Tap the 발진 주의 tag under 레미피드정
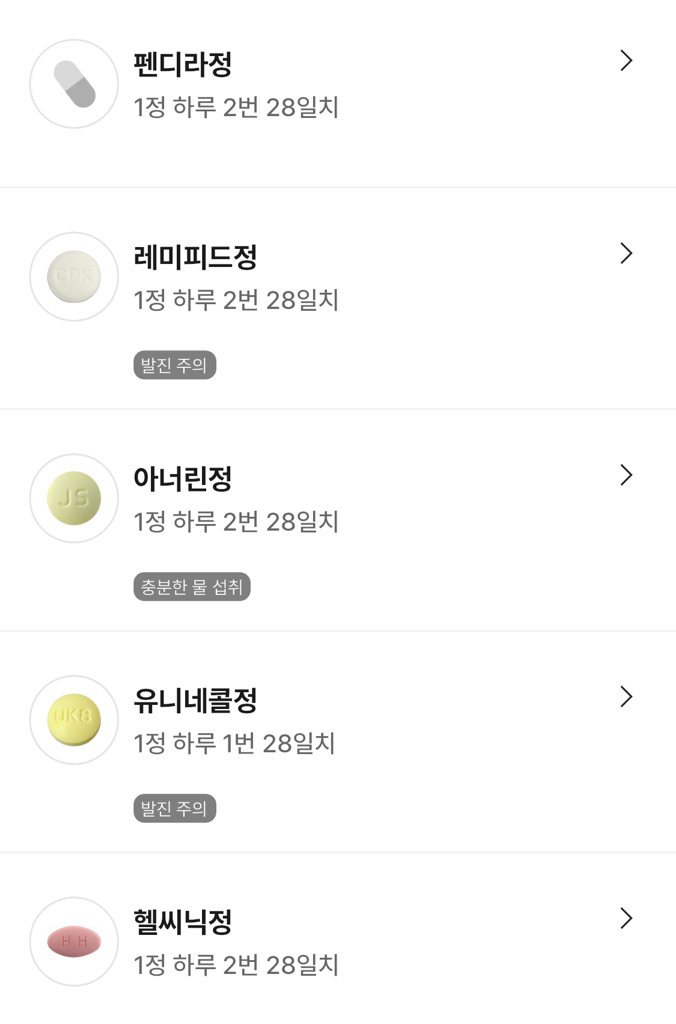Viewport: 676px width, 1024px height. (x=175, y=366)
